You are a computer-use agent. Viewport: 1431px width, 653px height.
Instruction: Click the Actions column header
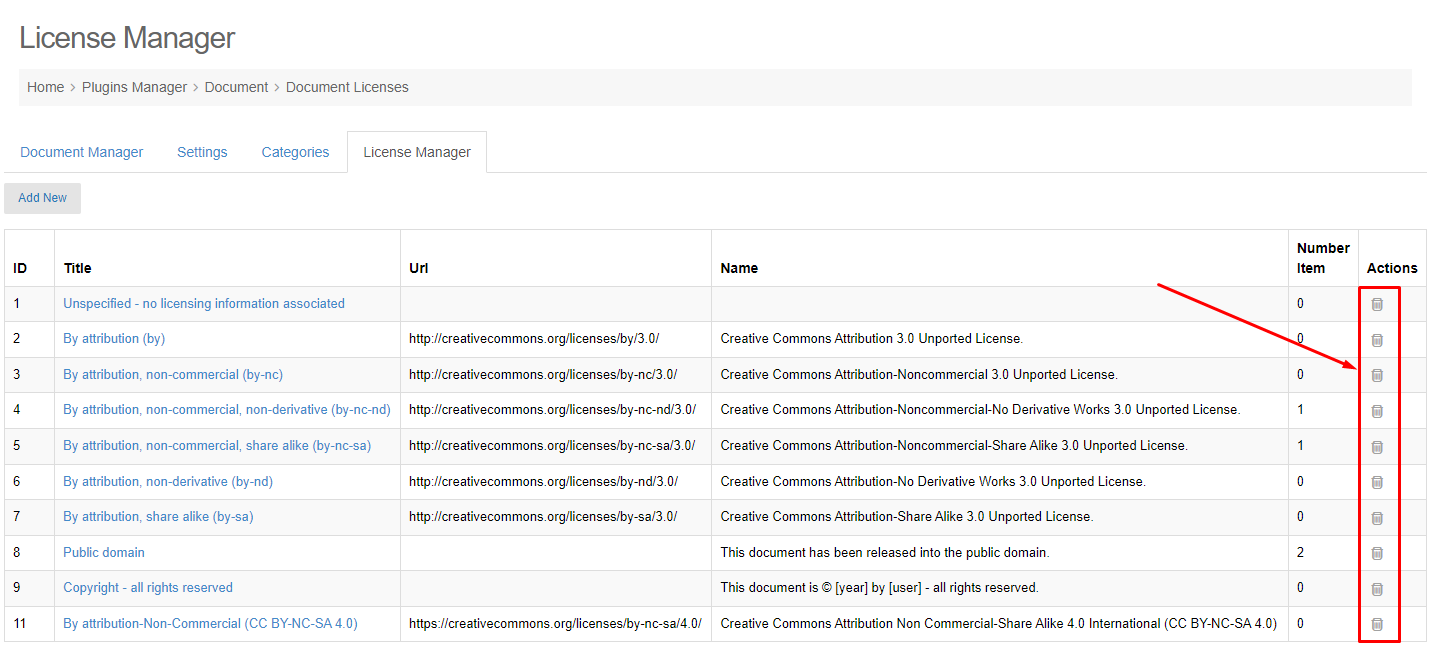pyautogui.click(x=1392, y=268)
